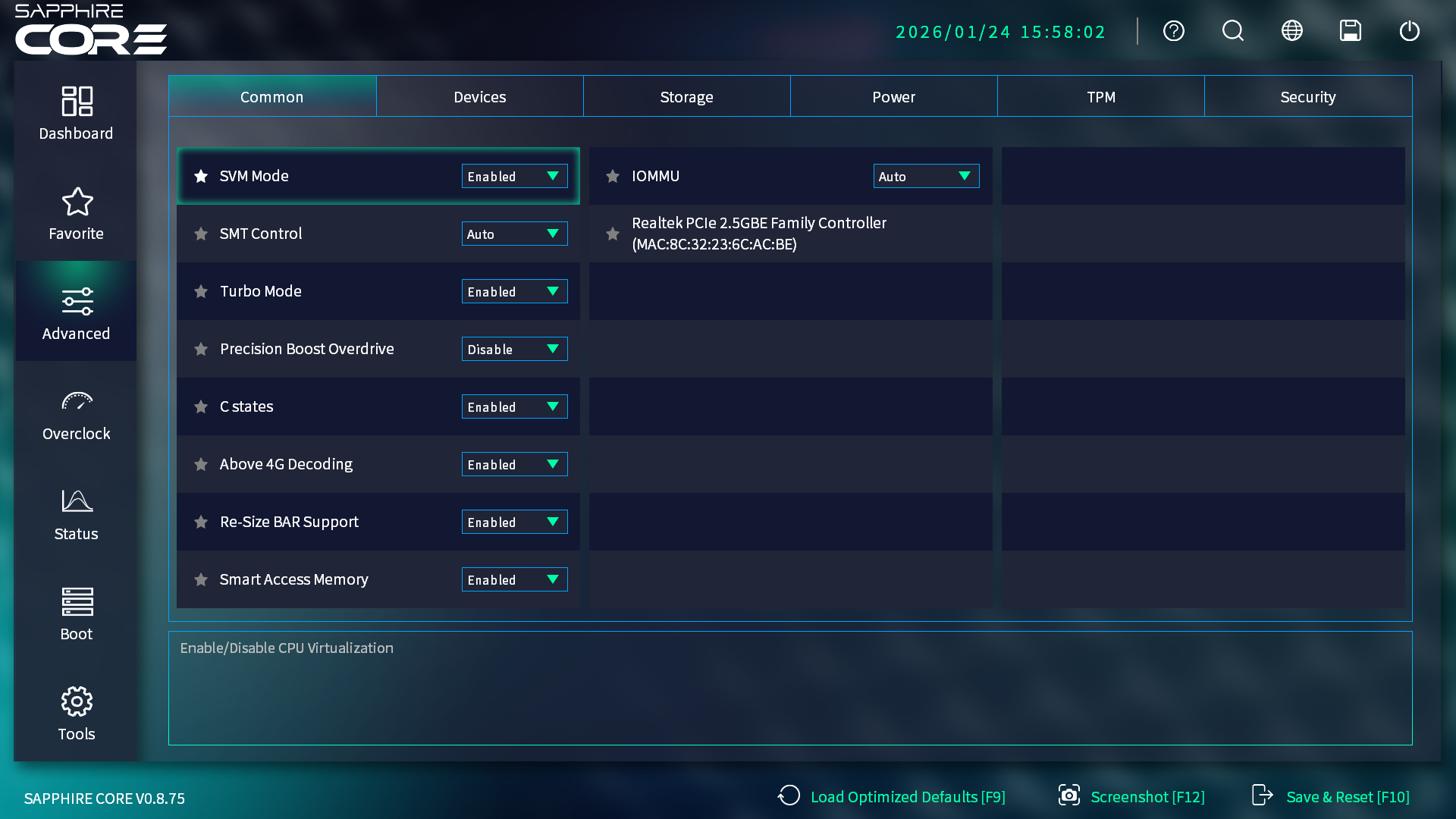Switch to the Storage tab
1456x819 pixels.
[686, 96]
